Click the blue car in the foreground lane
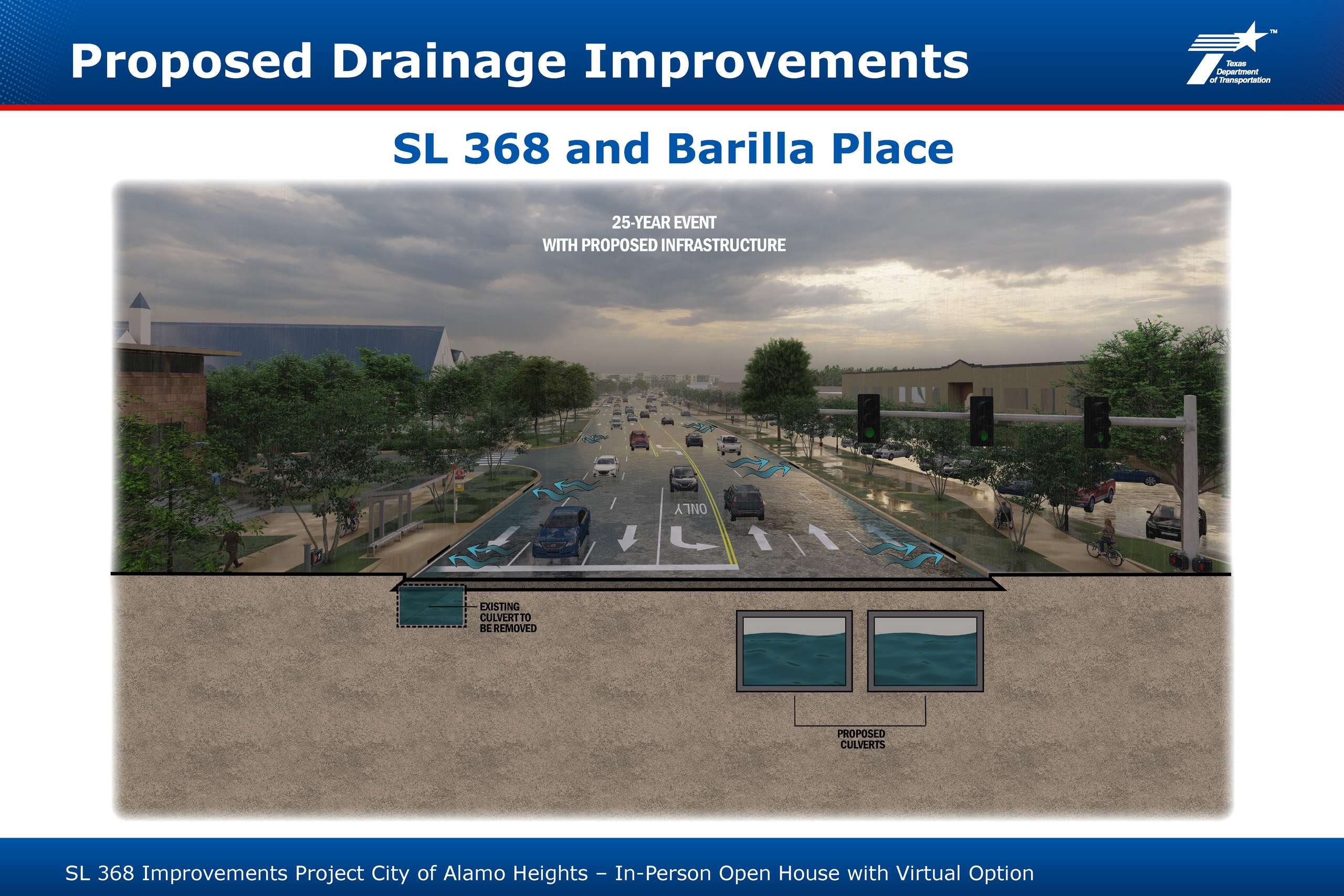The width and height of the screenshot is (1344, 896). pyautogui.click(x=561, y=532)
